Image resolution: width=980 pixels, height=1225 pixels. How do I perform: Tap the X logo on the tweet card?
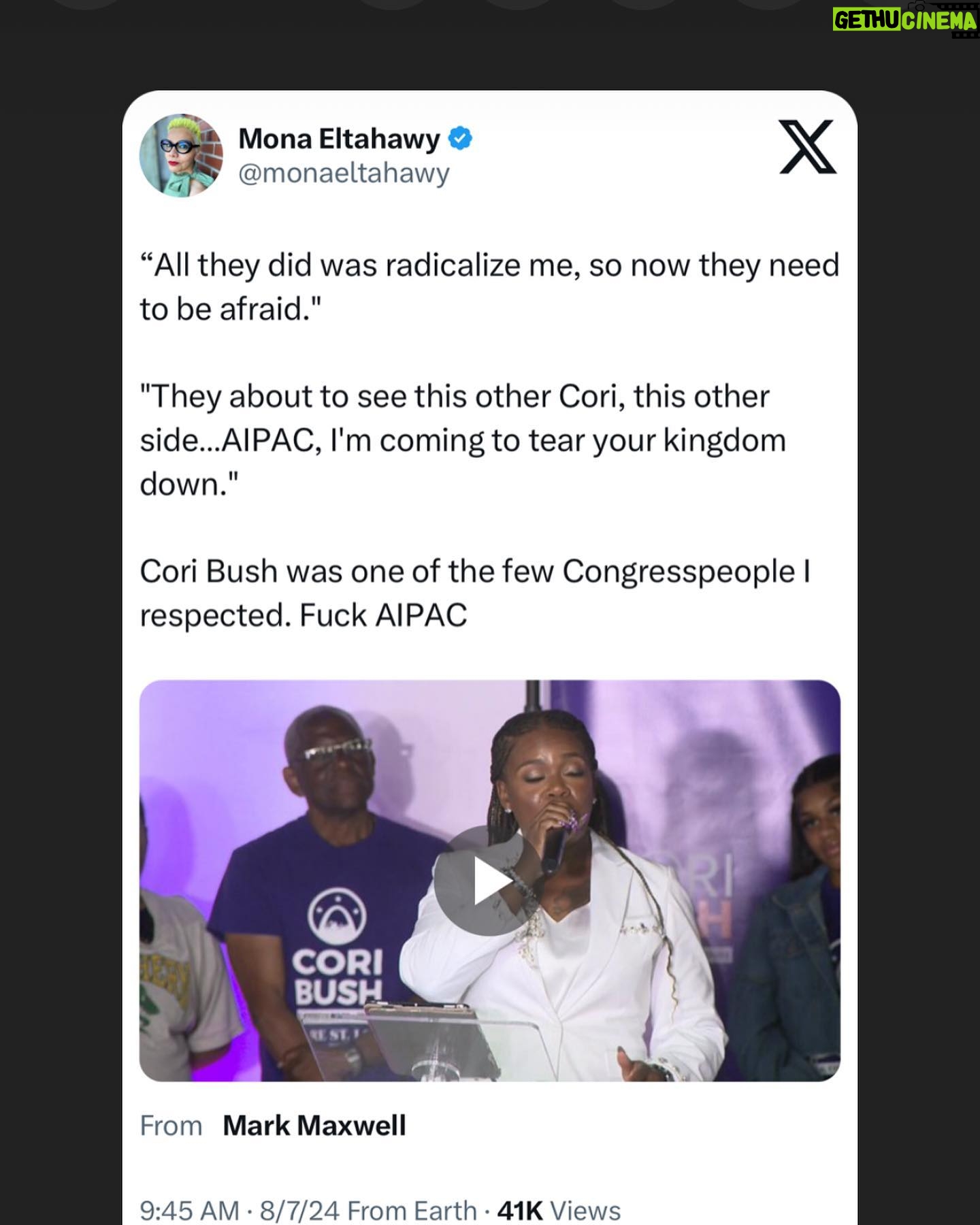coord(807,147)
